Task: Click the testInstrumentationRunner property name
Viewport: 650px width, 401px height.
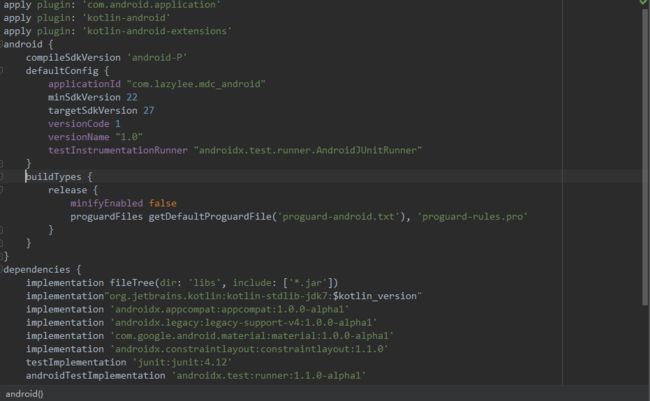Action: click(x=118, y=151)
